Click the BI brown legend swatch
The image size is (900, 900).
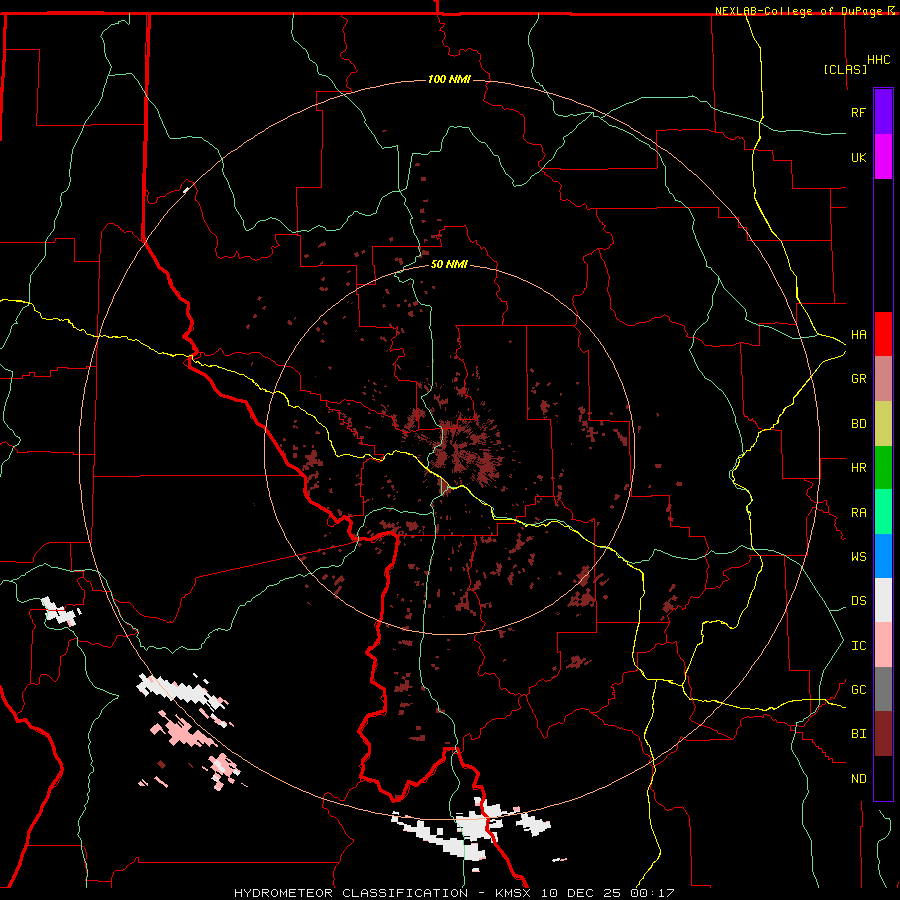(x=883, y=734)
